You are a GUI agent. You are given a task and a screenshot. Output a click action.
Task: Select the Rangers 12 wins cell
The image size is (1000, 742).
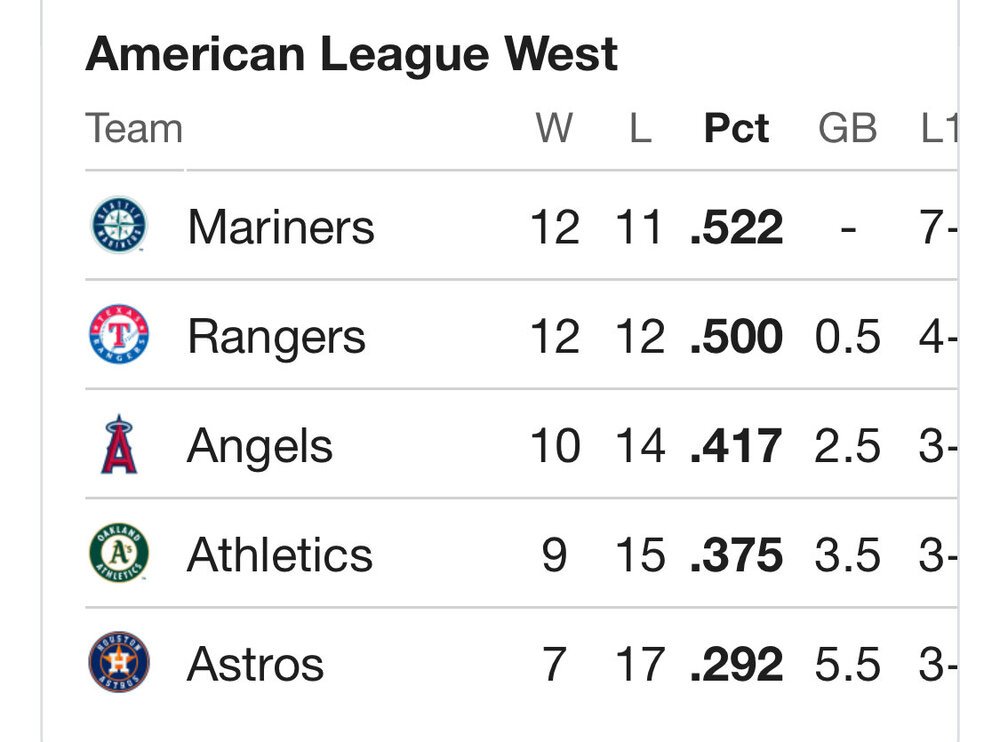tap(554, 336)
